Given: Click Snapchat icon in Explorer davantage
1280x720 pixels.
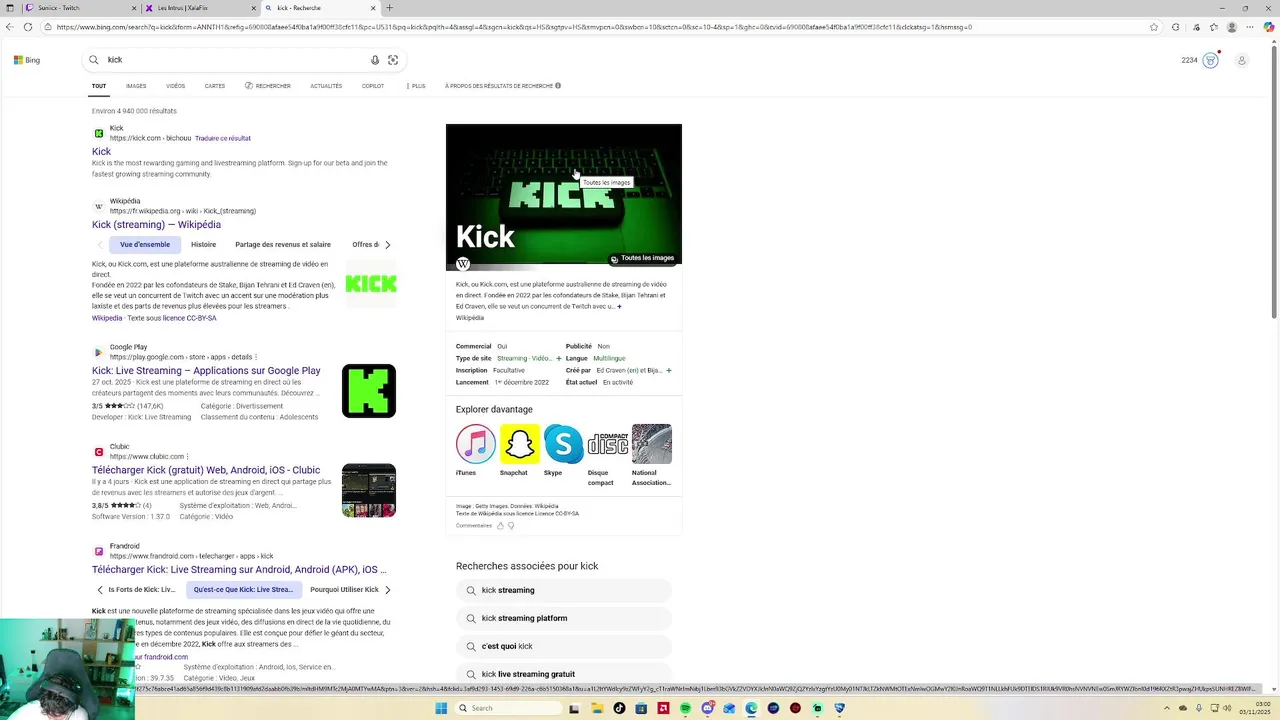Looking at the screenshot, I should pos(520,444).
